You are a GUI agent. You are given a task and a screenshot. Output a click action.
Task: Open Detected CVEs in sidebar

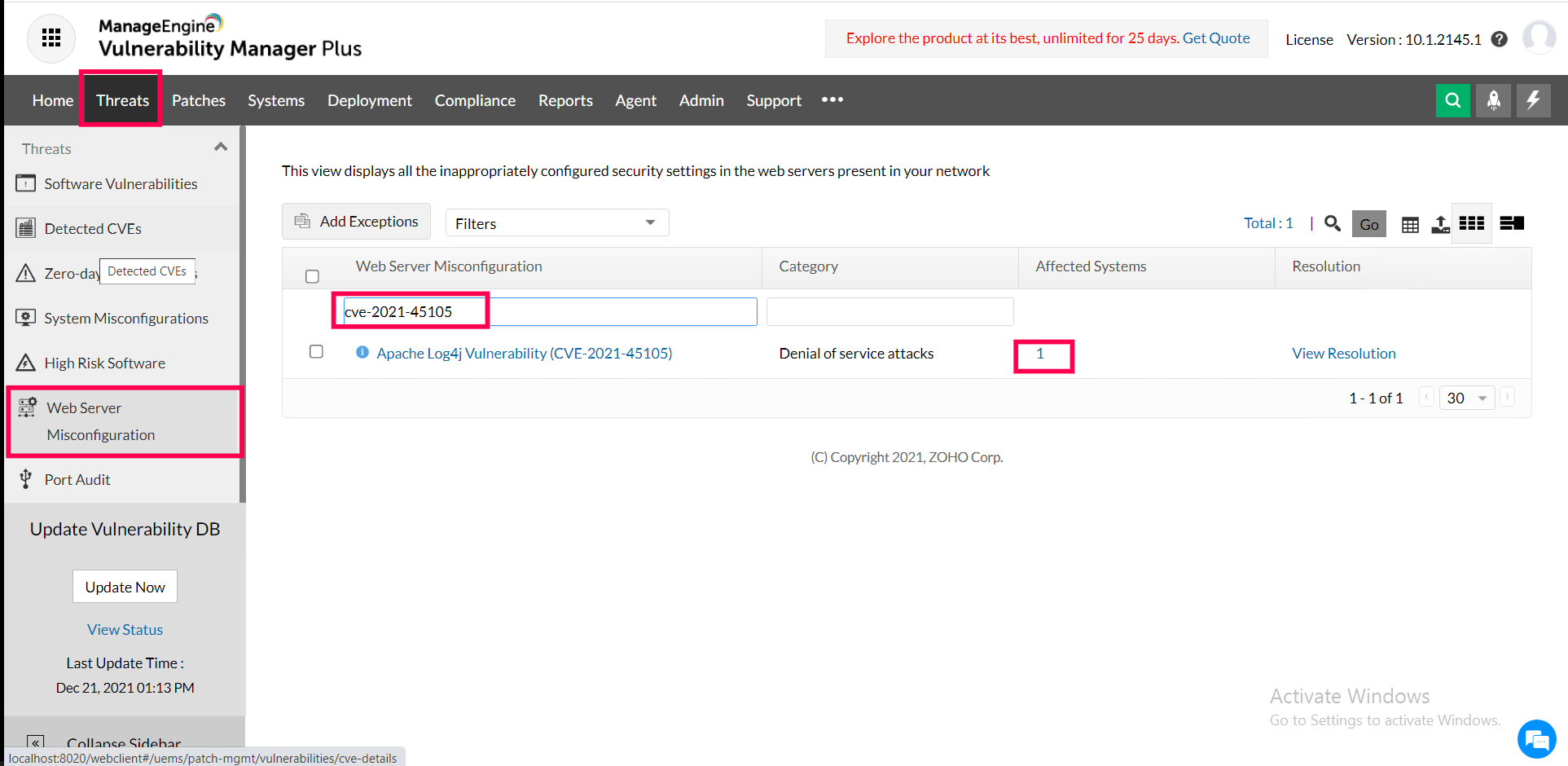tap(93, 228)
